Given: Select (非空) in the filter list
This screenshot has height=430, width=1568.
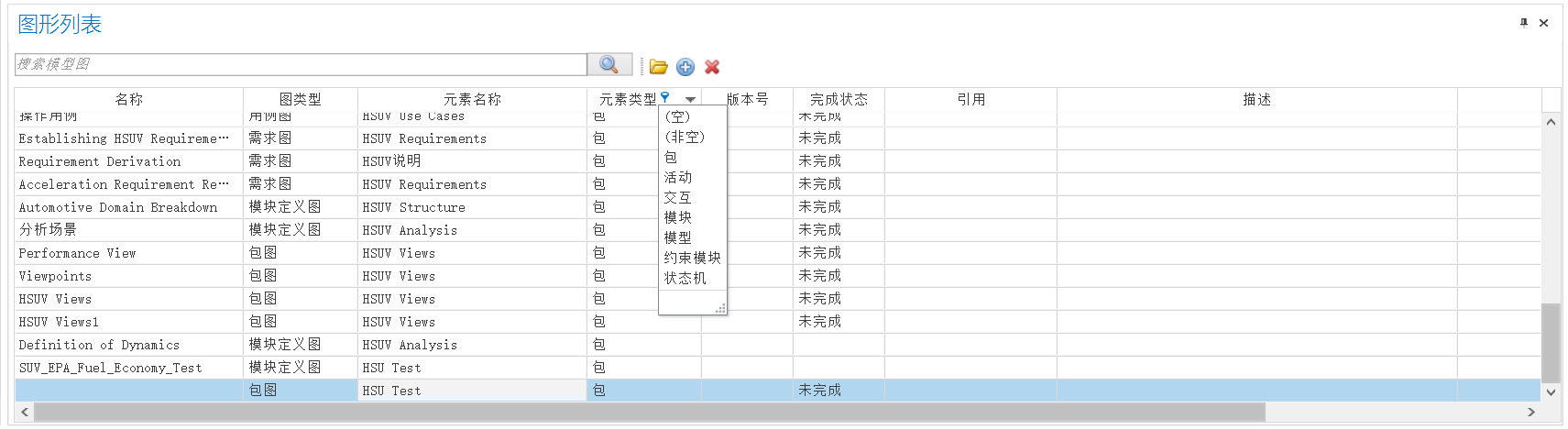Looking at the screenshot, I should pos(685,137).
